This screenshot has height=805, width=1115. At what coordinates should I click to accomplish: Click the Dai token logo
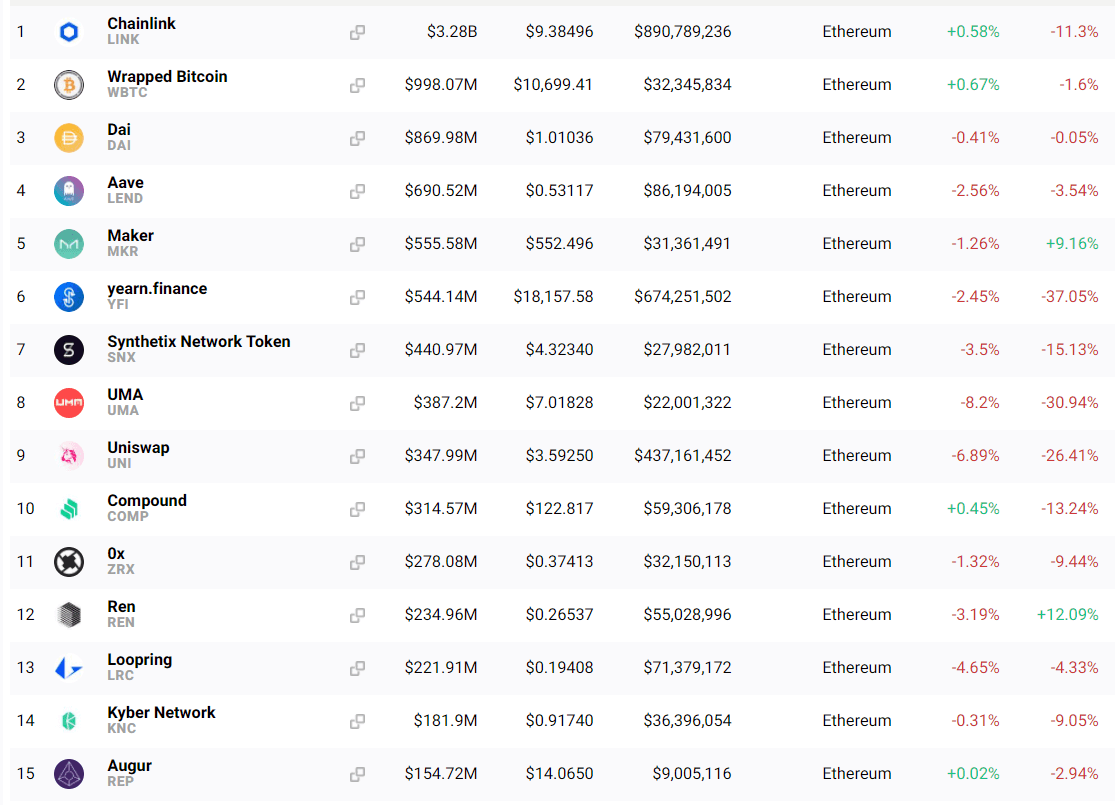(x=69, y=138)
